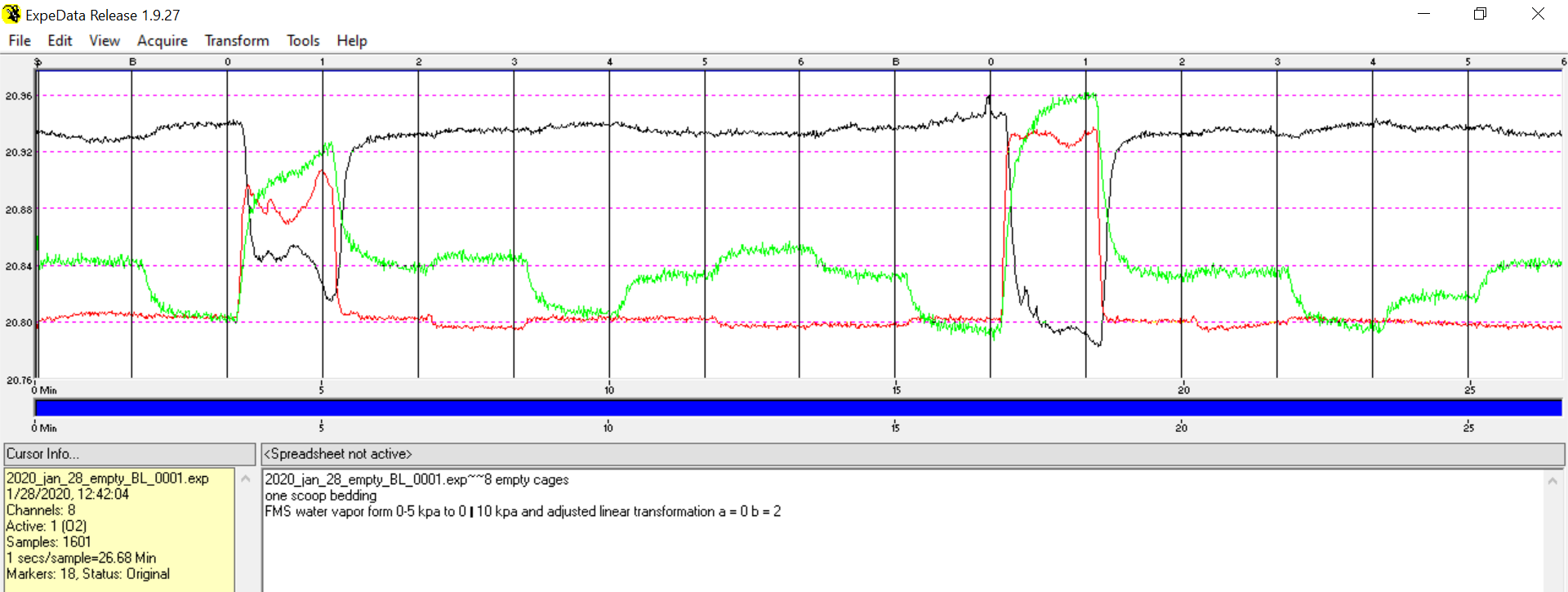Viewport: 1568px width, 592px height.
Task: Click the remark line ending in 8 empty cages
Action: click(x=416, y=480)
